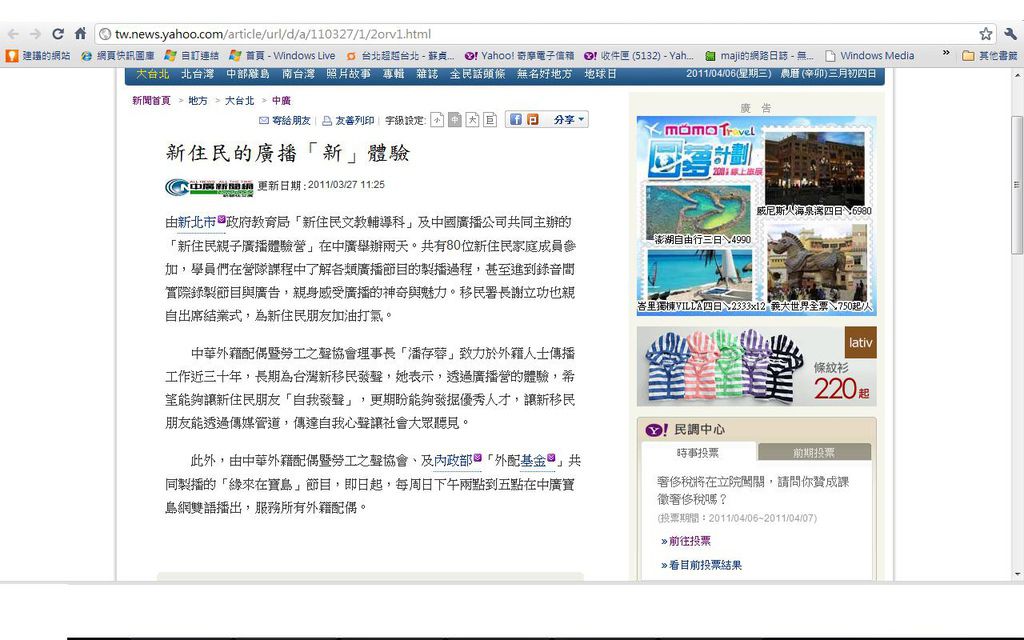The width and height of the screenshot is (1024, 640).
Task: Set font size to 大
Action: point(472,120)
